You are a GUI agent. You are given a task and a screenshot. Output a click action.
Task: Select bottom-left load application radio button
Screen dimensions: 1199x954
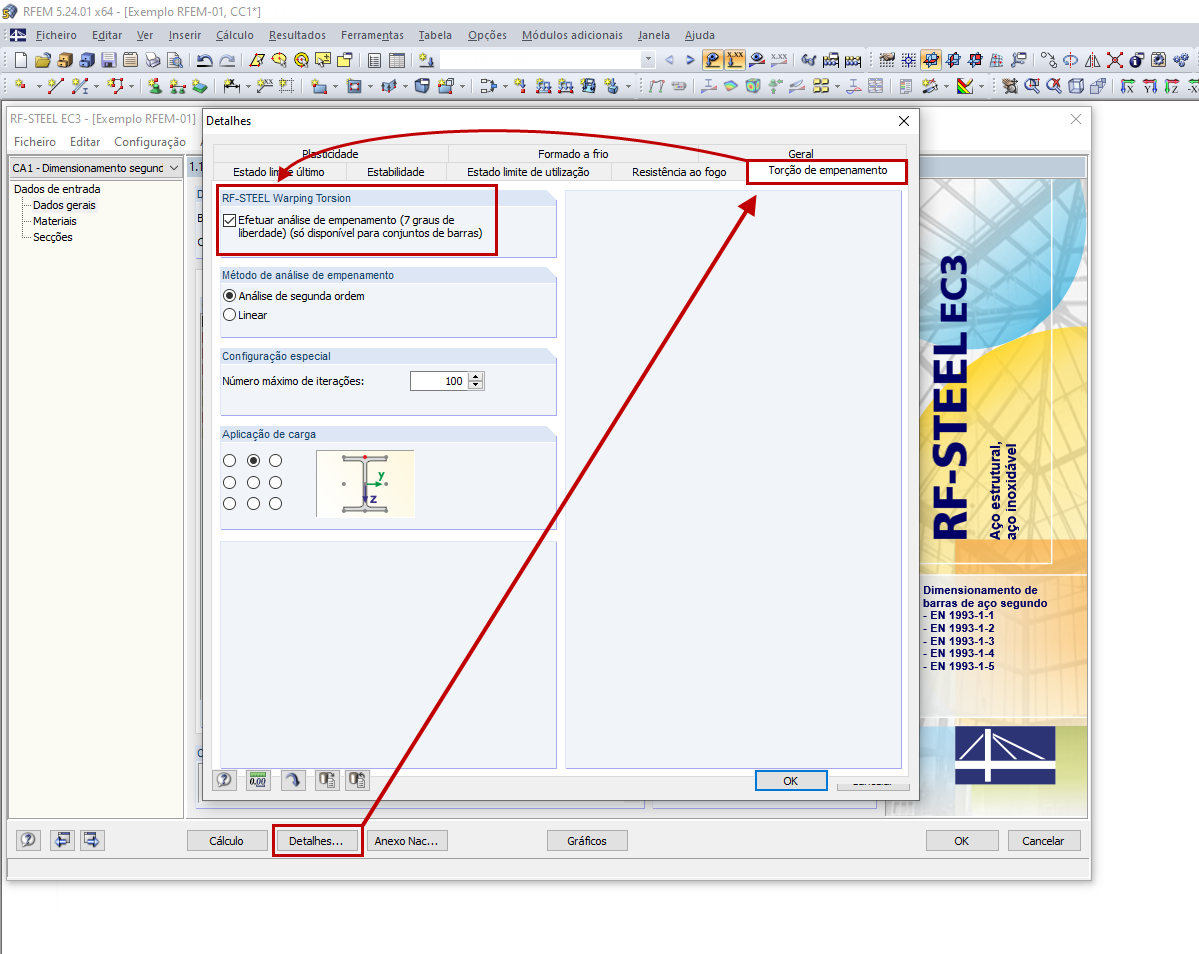[229, 504]
